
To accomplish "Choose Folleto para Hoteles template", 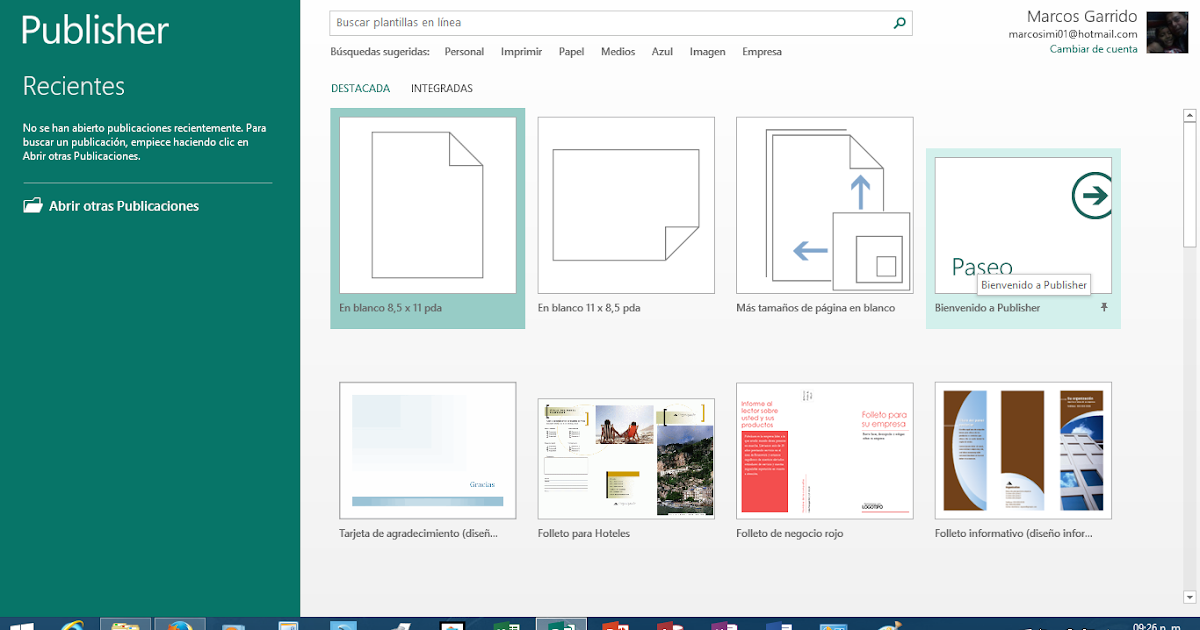I will tap(626, 461).
